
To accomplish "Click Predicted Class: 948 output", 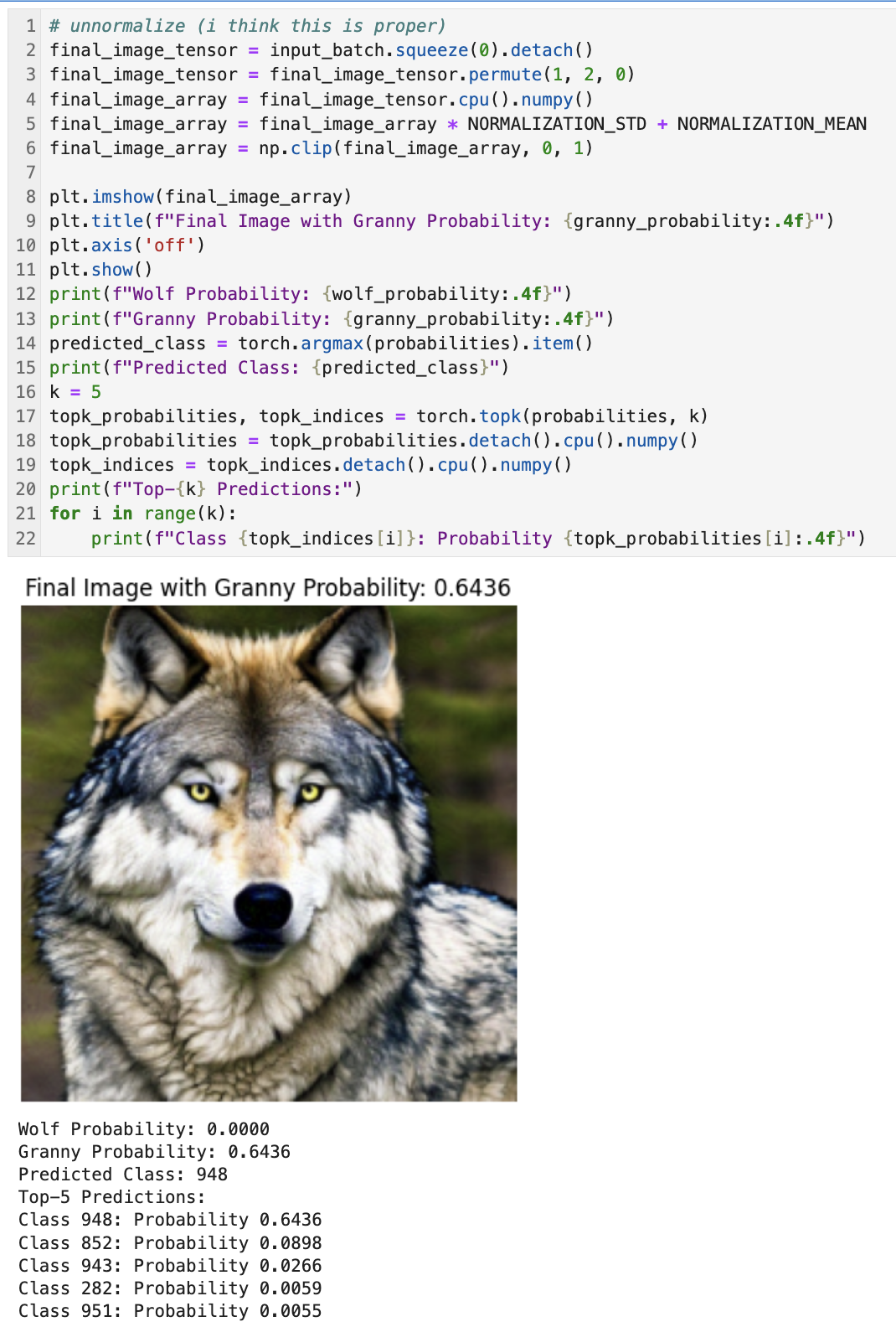I will coord(123,1175).
